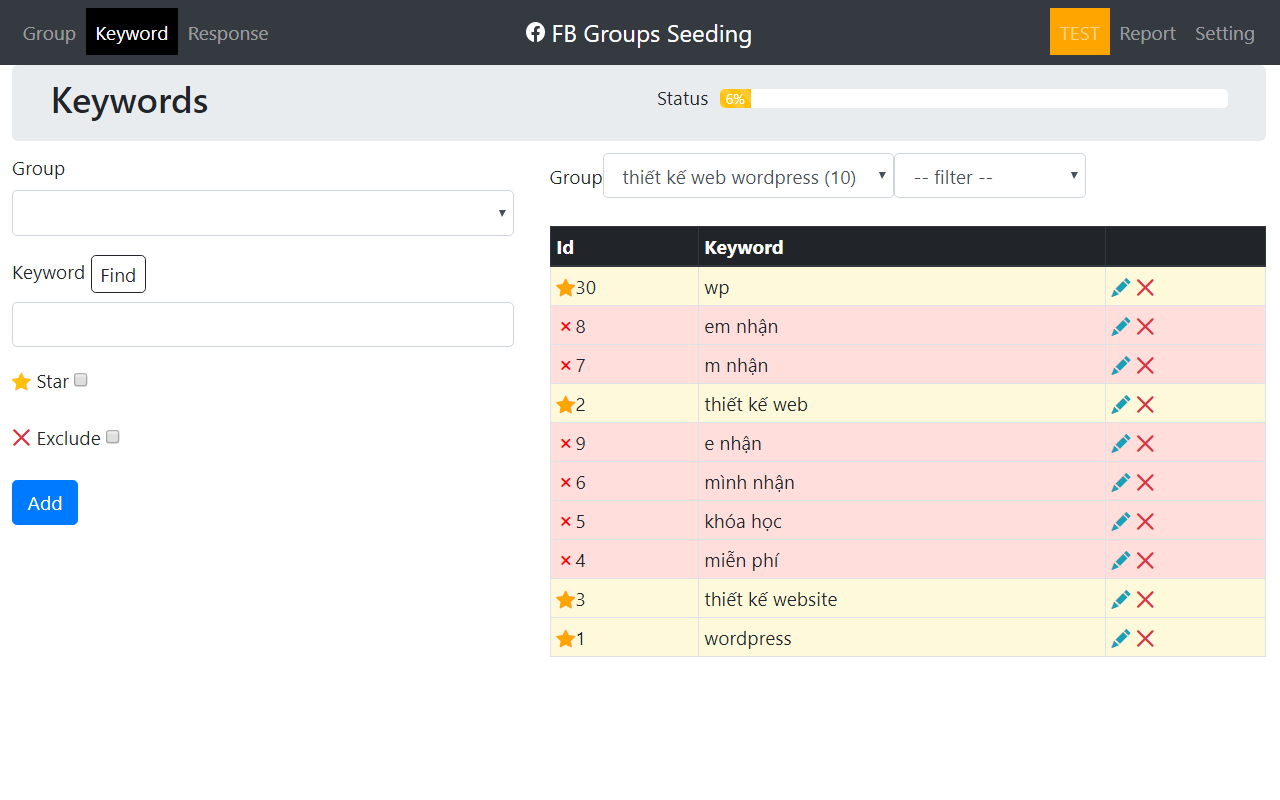Delete the 'e nhận' keyword
1280x800 pixels.
pyautogui.click(x=1146, y=443)
